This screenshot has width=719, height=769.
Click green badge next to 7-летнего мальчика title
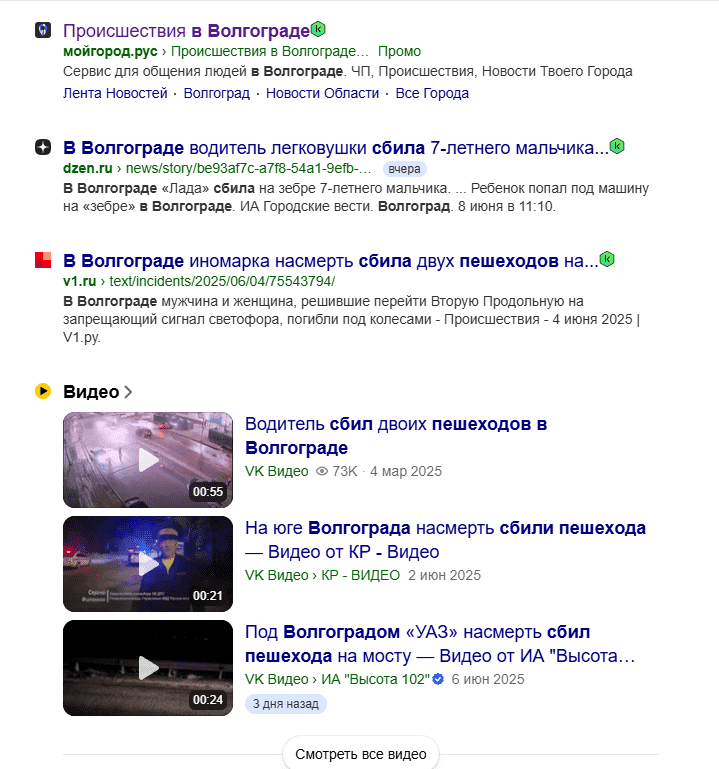(x=617, y=146)
